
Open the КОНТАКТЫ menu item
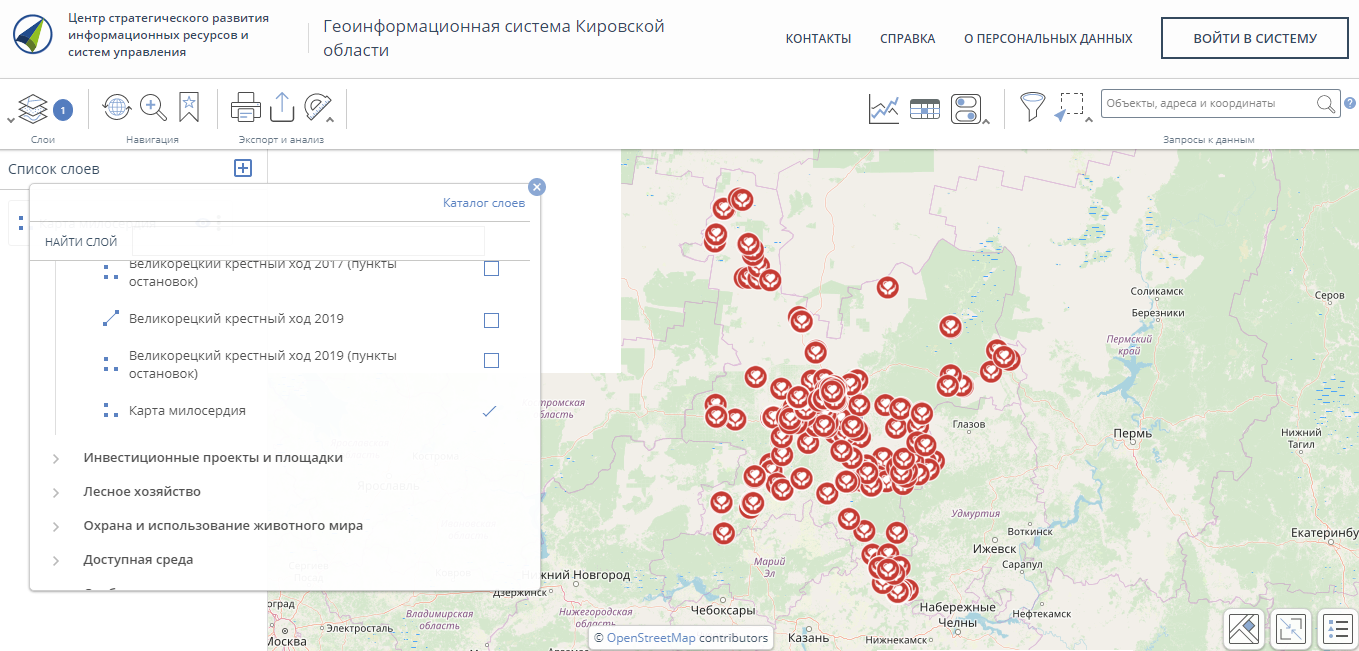(819, 38)
